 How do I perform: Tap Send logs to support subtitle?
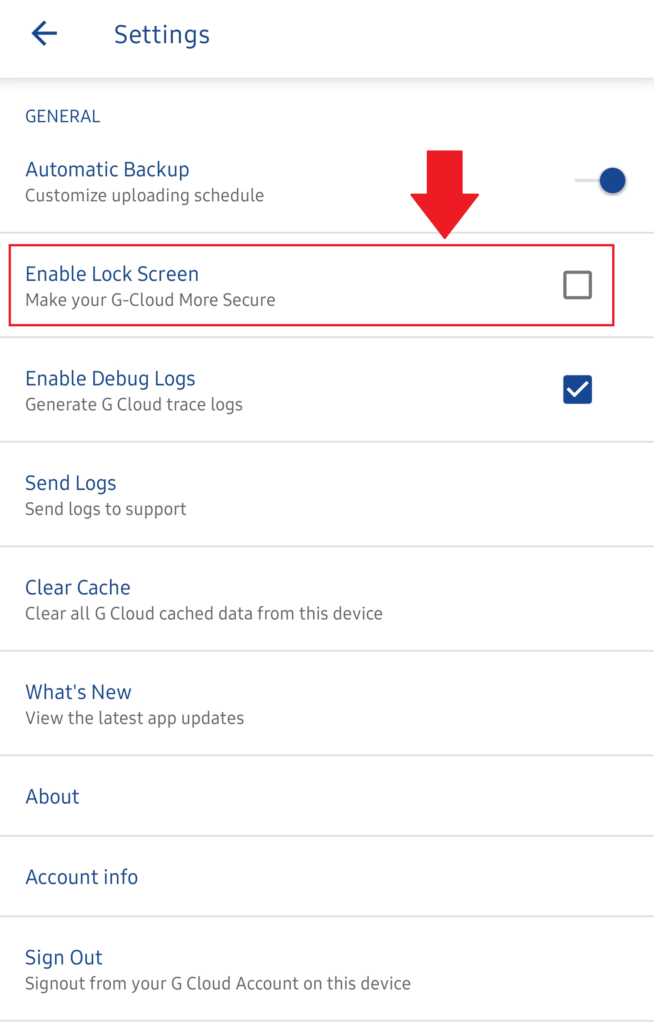106,509
